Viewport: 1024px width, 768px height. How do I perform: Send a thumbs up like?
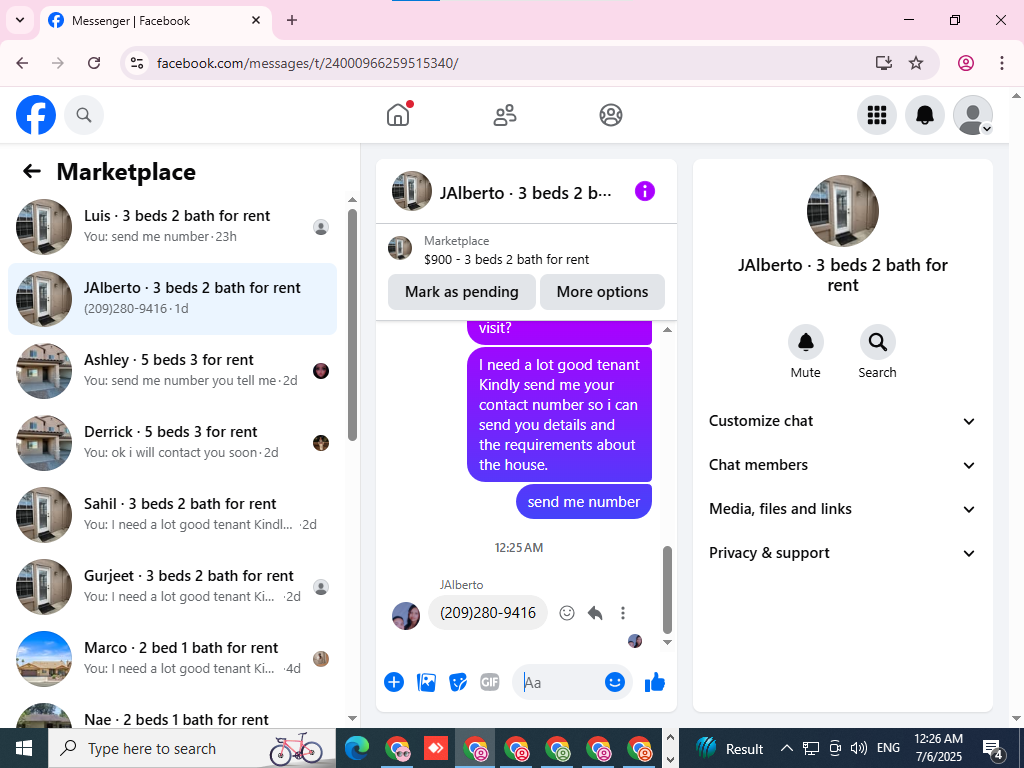pyautogui.click(x=654, y=682)
